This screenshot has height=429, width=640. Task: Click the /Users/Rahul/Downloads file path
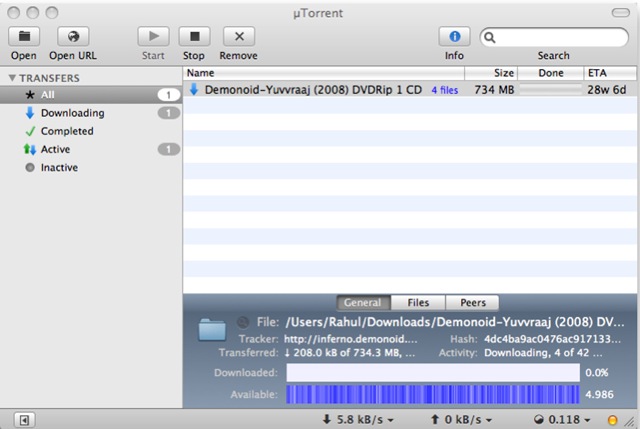[x=455, y=322]
